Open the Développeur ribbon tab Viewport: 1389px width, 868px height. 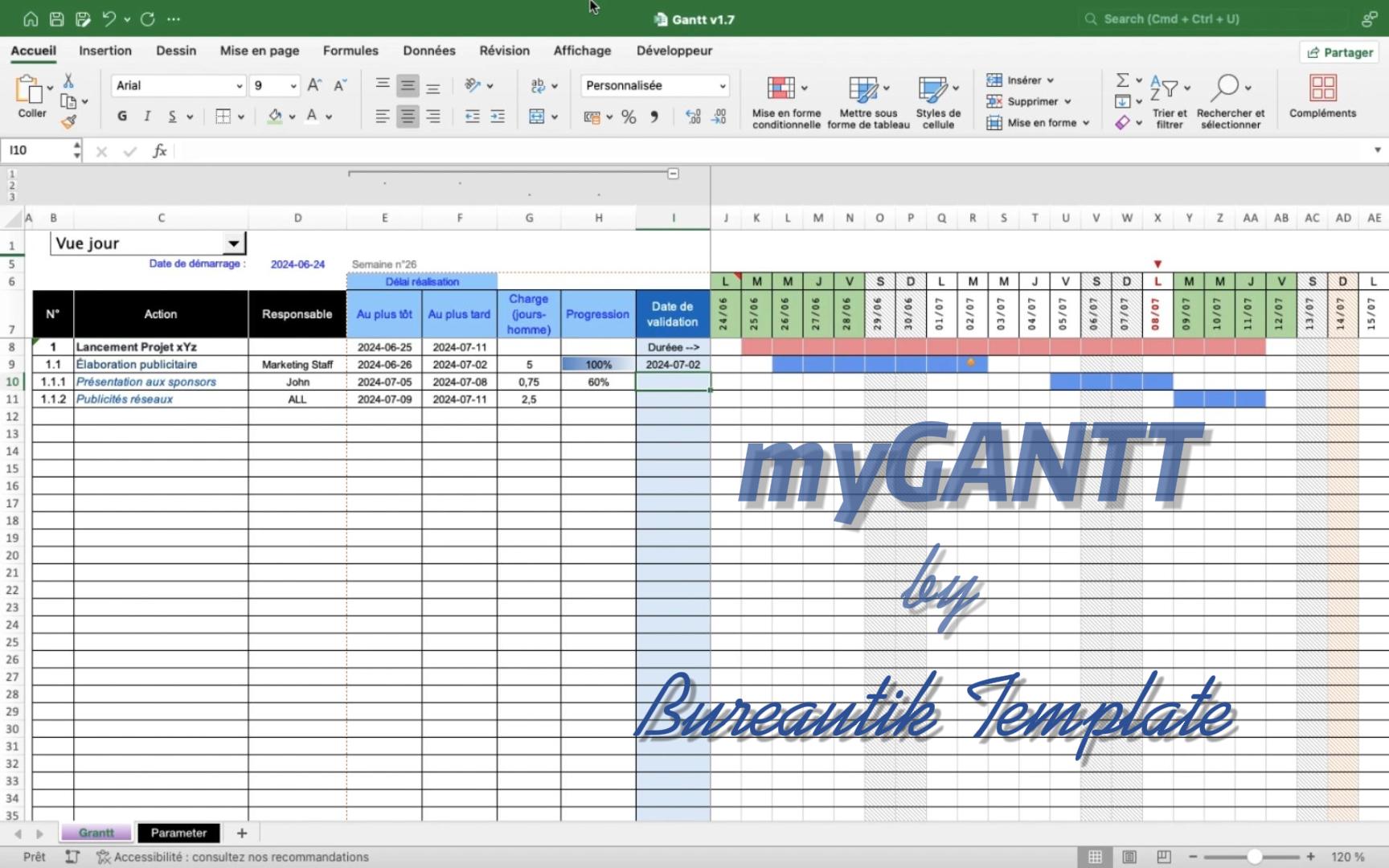674,50
